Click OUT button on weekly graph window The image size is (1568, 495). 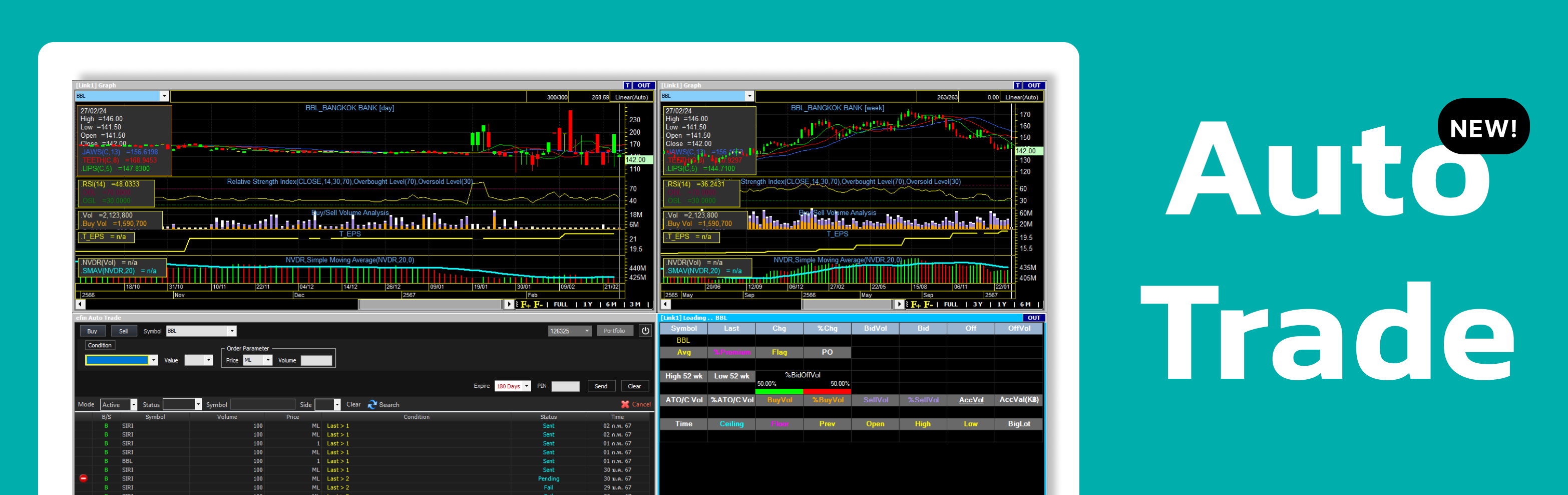[x=1034, y=85]
